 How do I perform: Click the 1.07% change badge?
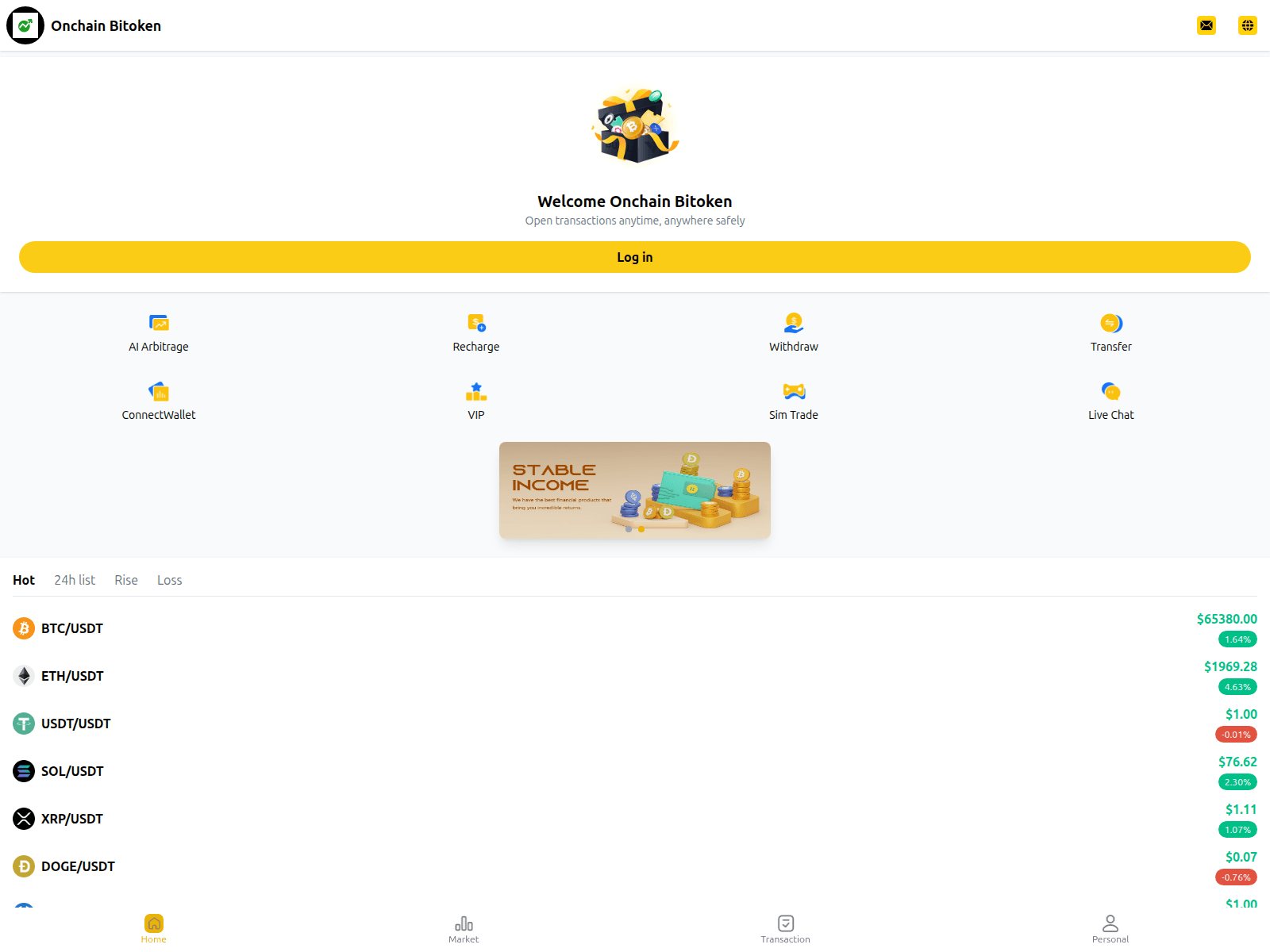tap(1237, 830)
